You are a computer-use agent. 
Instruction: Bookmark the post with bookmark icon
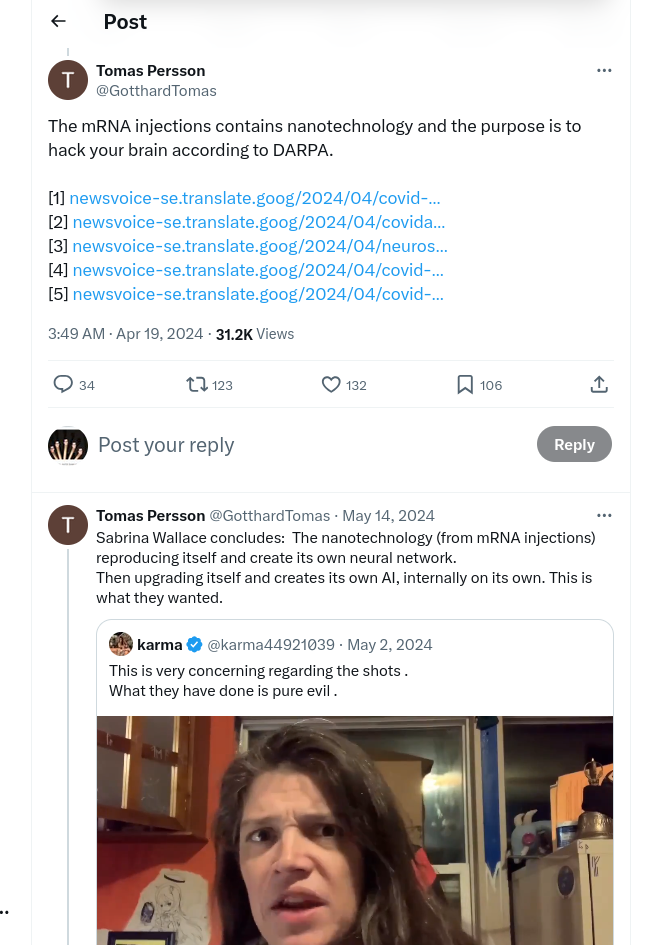tap(465, 384)
